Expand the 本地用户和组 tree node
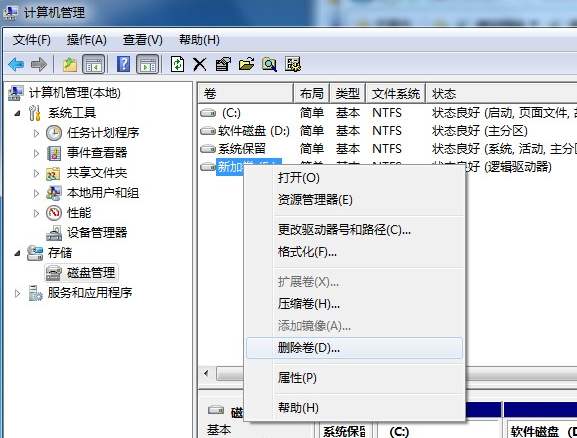Image resolution: width=577 pixels, height=438 pixels. point(36,193)
